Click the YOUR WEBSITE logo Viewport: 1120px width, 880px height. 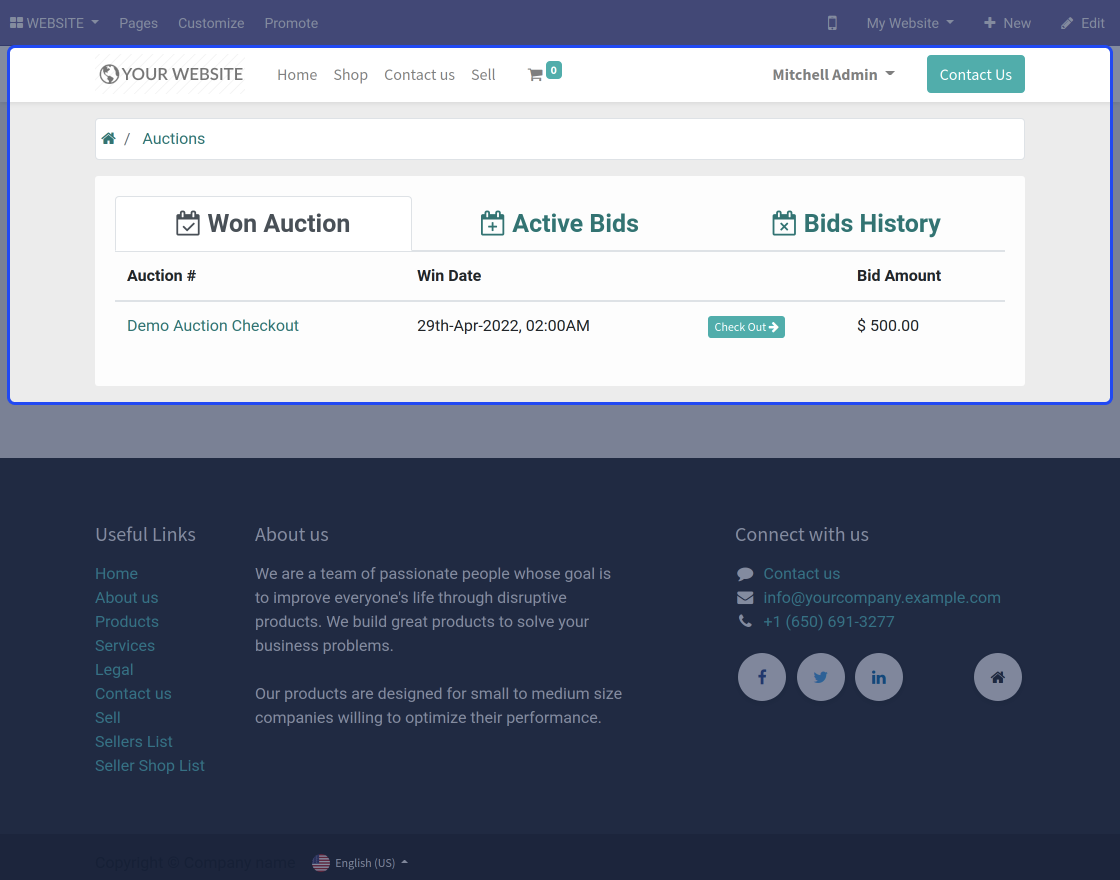pos(171,74)
